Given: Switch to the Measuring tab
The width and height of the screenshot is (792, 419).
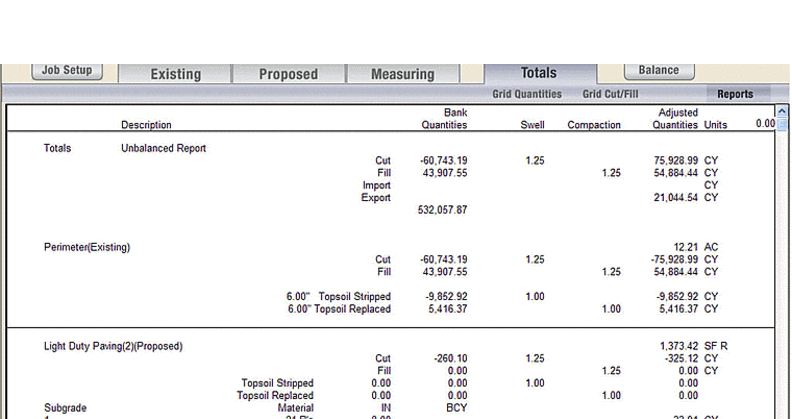Looking at the screenshot, I should pos(403,74).
